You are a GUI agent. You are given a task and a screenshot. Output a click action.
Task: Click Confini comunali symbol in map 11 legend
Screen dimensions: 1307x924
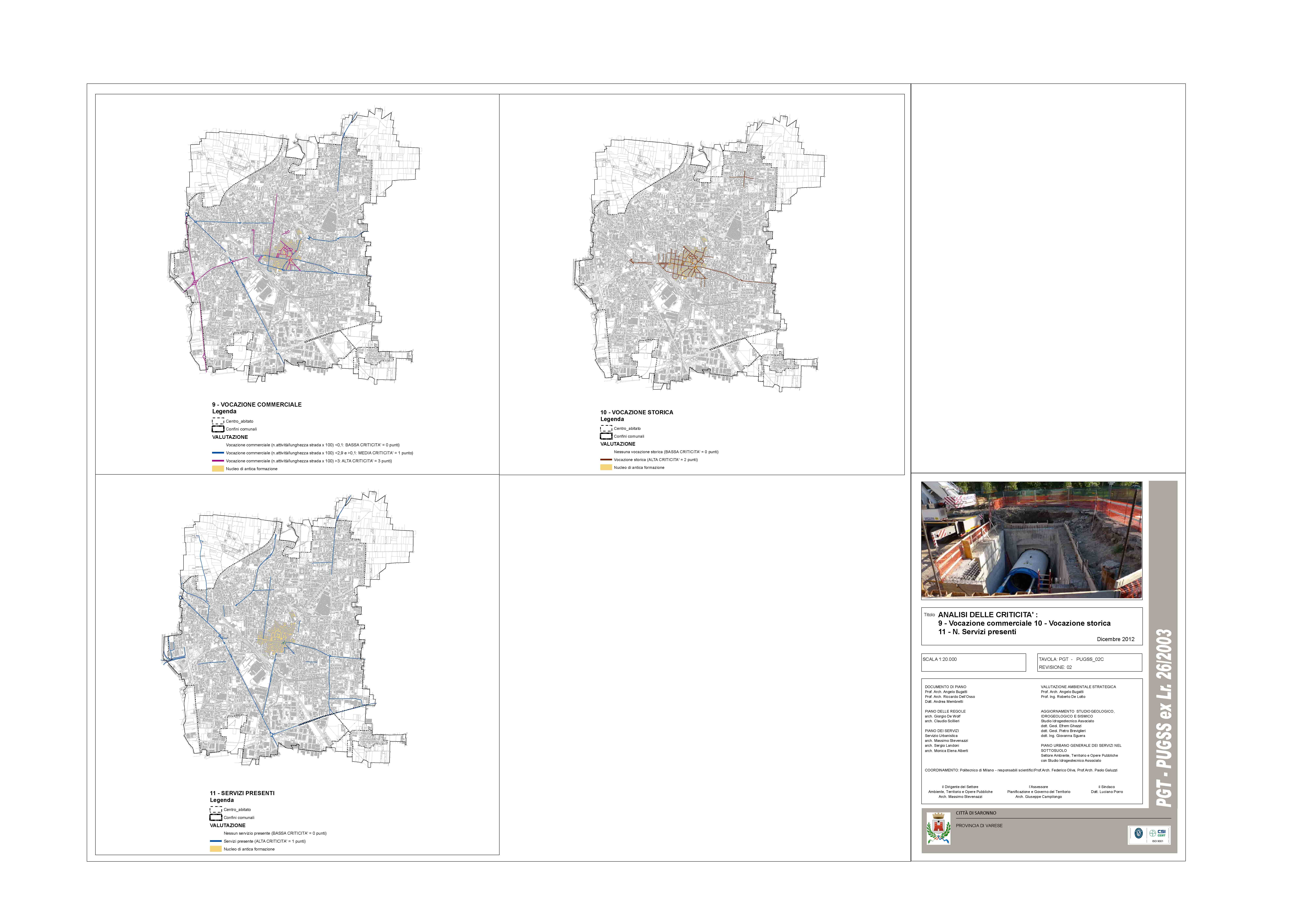216,817
